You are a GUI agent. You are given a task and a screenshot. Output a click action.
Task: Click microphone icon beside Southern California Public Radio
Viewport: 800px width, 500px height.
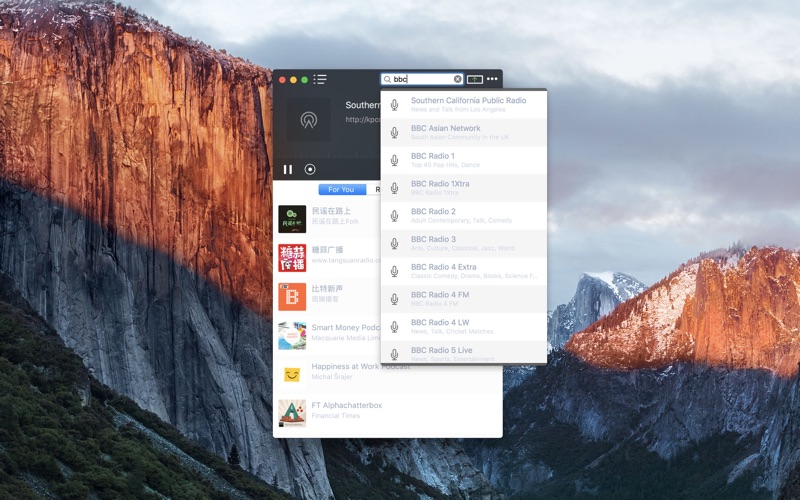(x=394, y=105)
